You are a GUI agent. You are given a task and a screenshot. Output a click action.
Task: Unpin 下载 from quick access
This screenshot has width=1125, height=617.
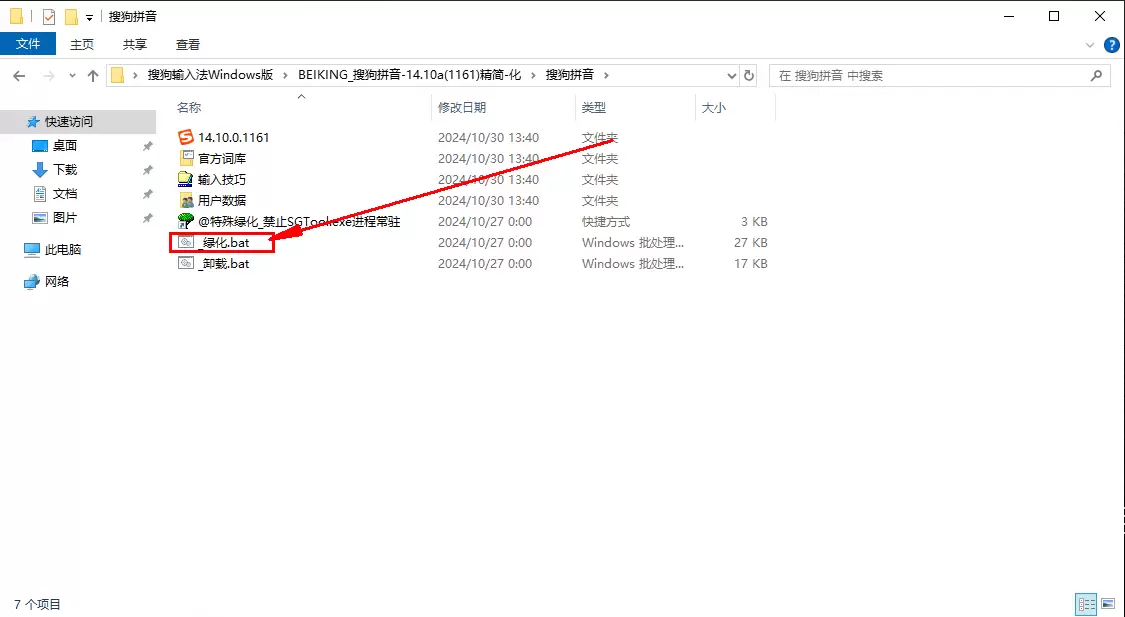click(148, 170)
